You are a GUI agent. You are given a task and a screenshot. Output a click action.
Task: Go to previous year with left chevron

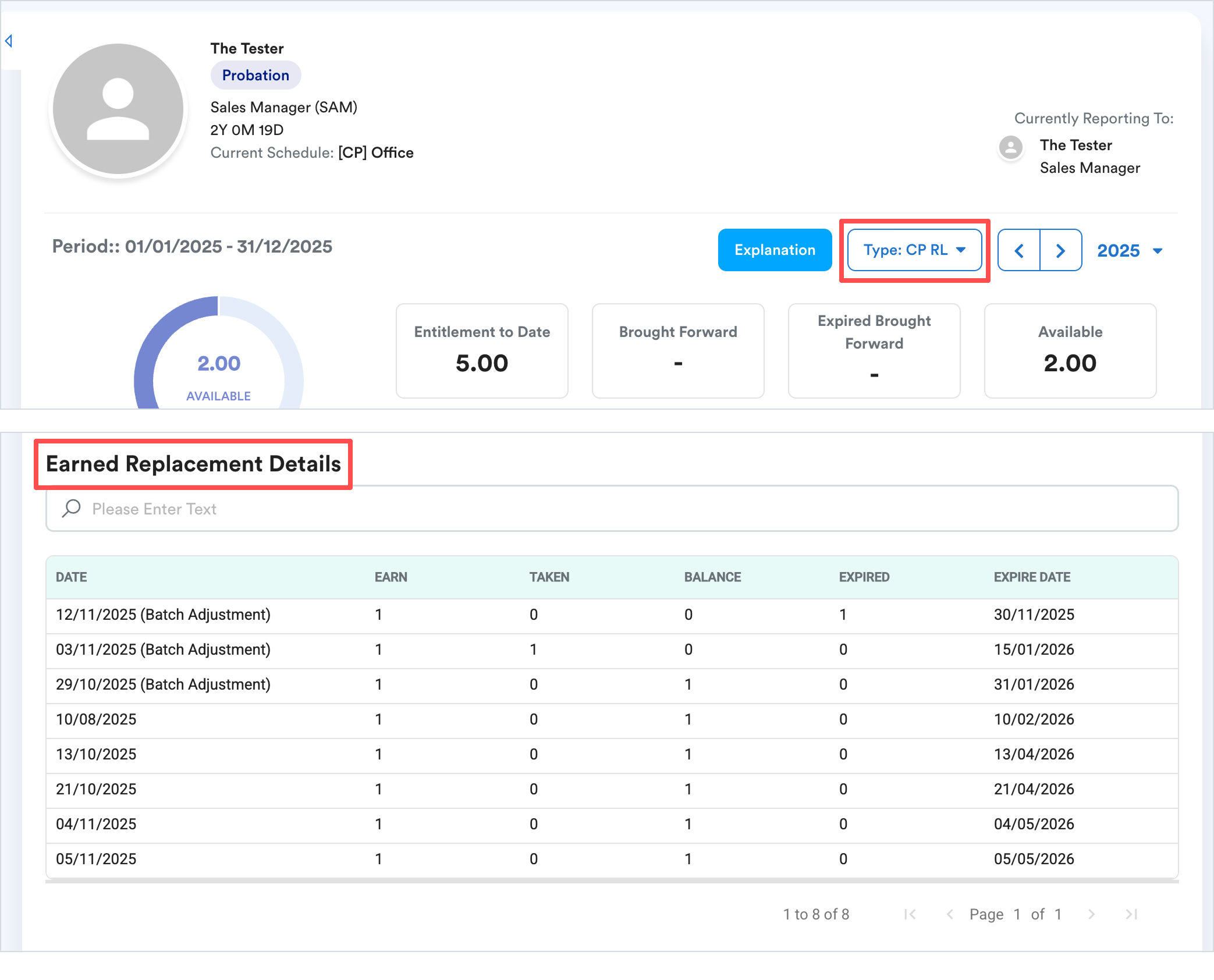[x=1019, y=250]
